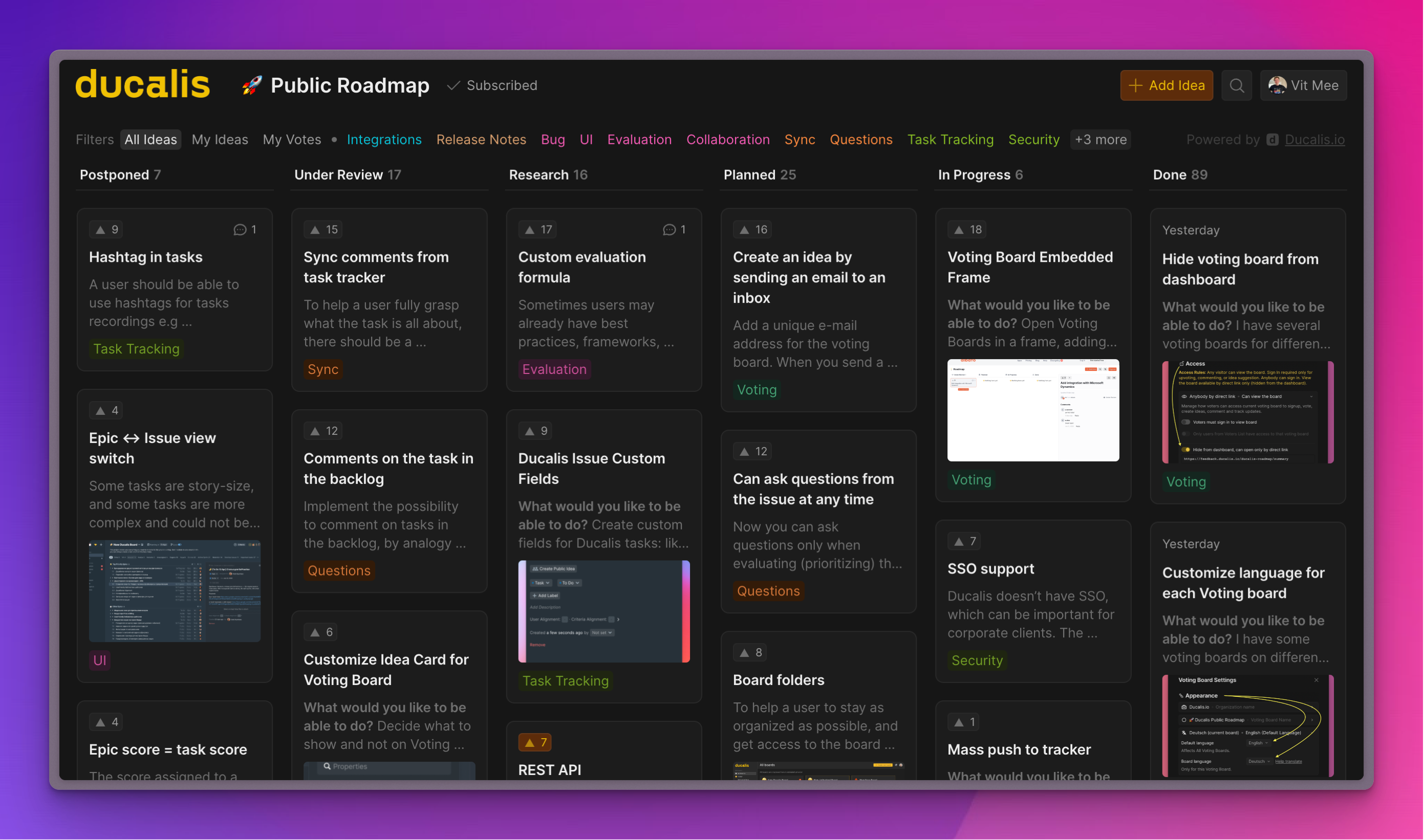Switch to the My Ideas tab
1424x840 pixels.
coord(220,140)
